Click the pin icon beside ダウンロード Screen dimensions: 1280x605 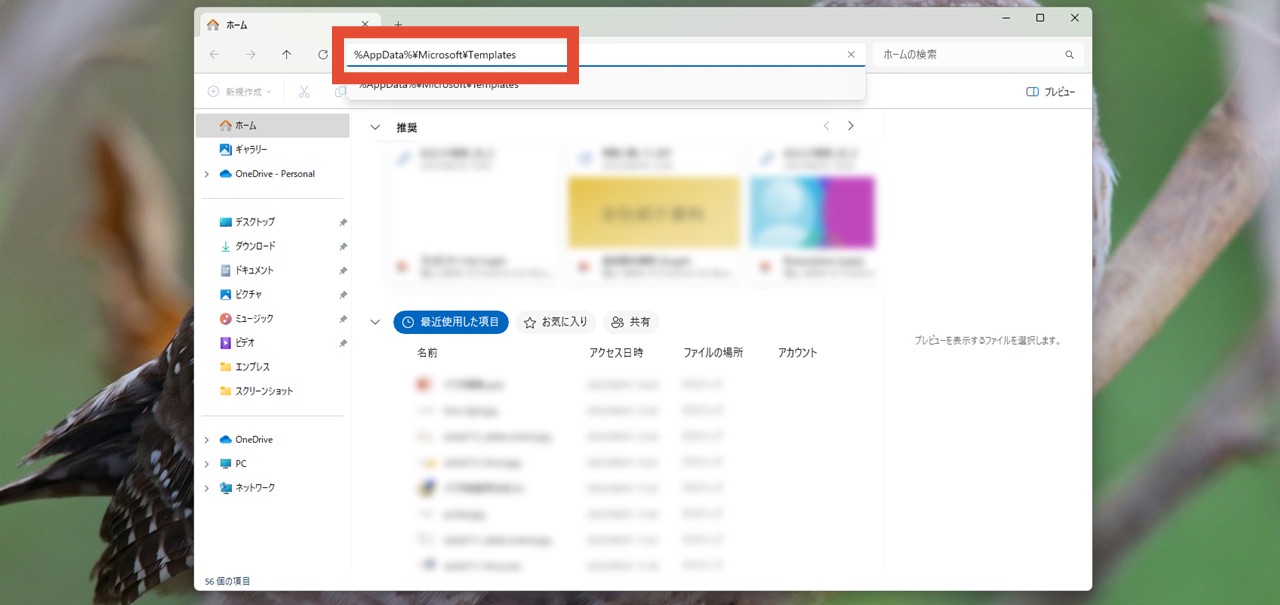point(342,246)
